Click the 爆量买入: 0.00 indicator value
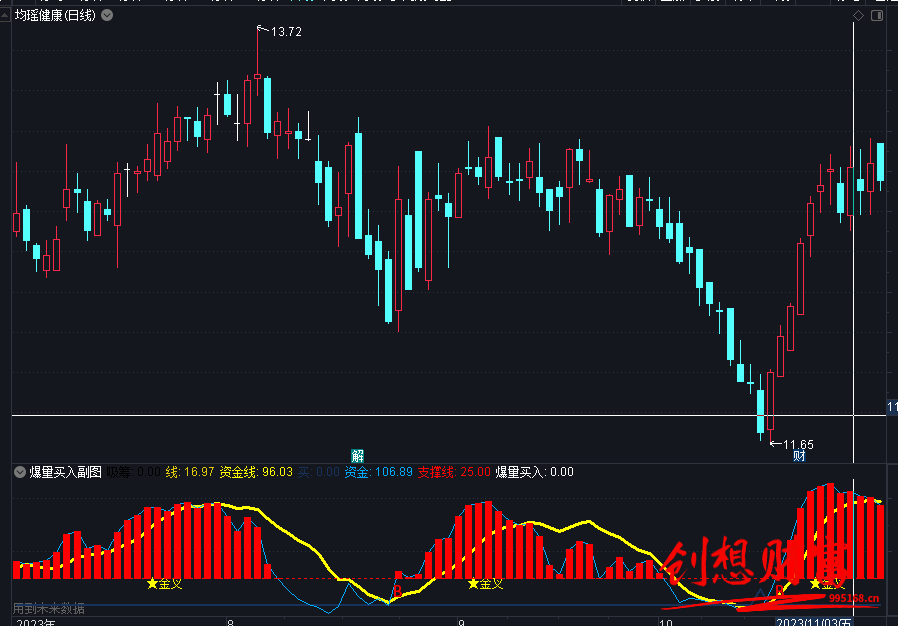898x626 pixels. tap(534, 472)
